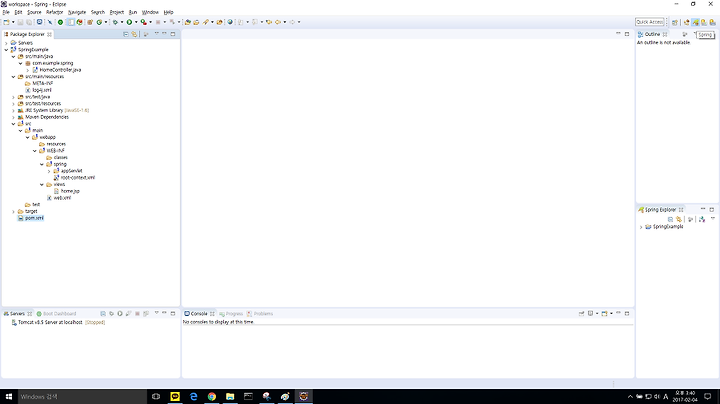This screenshot has height=404, width=720.
Task: Click Open Console icon in Console view
Action: pos(604,314)
